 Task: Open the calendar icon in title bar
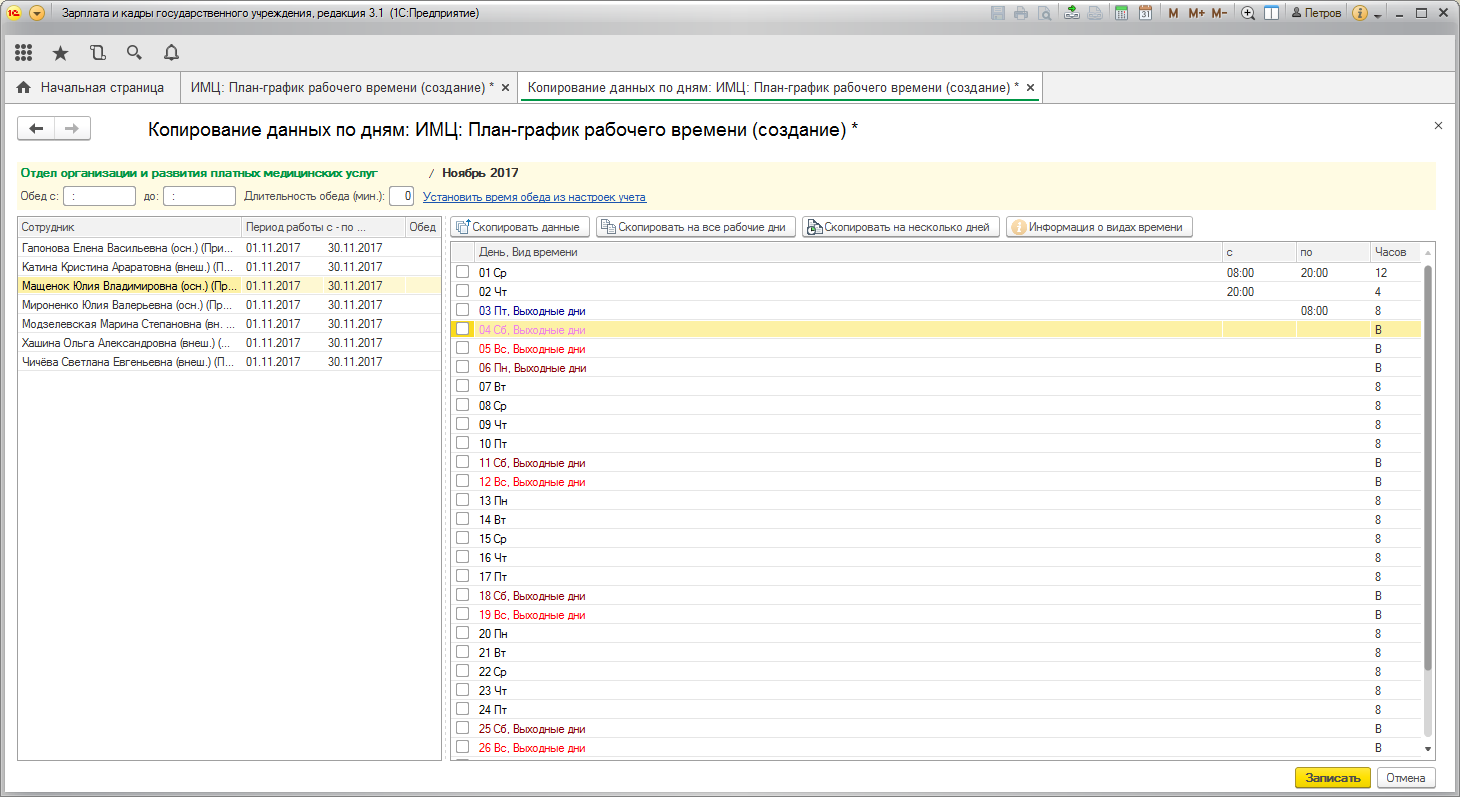pos(1145,13)
